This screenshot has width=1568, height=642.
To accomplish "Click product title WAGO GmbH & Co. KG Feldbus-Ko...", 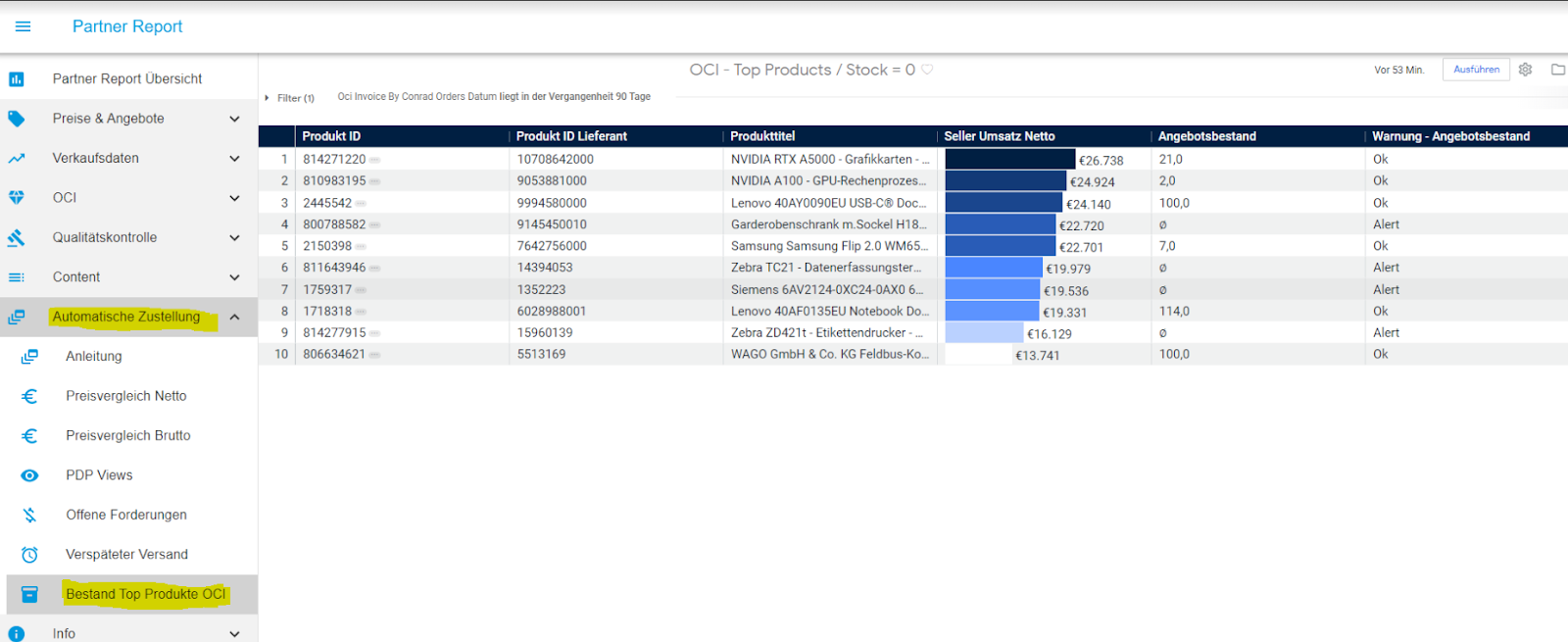I will tap(830, 355).
